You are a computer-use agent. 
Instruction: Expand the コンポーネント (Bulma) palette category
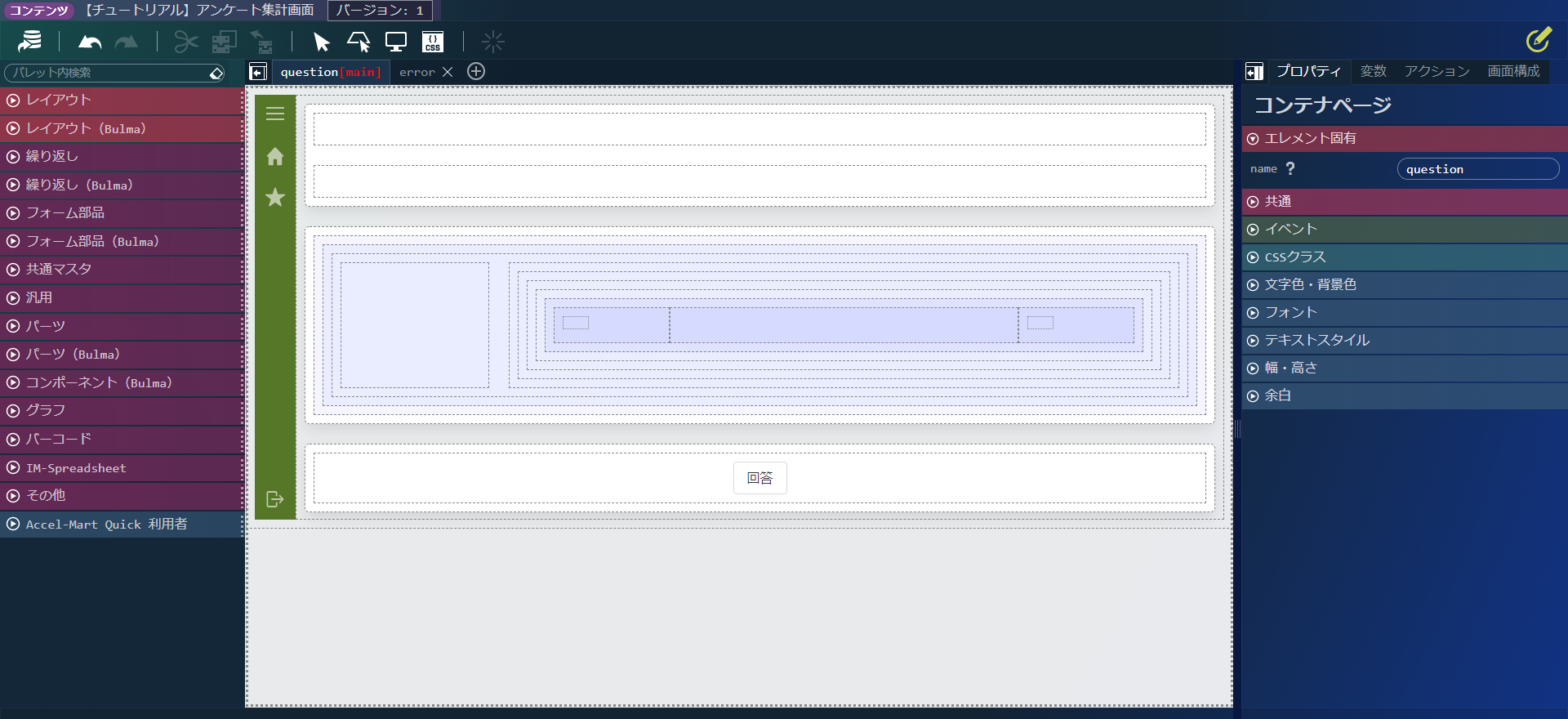pos(122,382)
